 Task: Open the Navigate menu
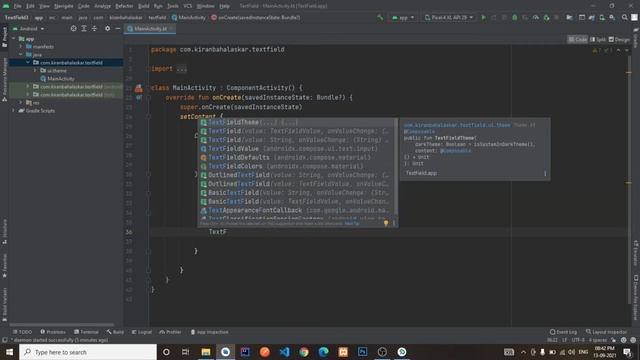[64, 6]
